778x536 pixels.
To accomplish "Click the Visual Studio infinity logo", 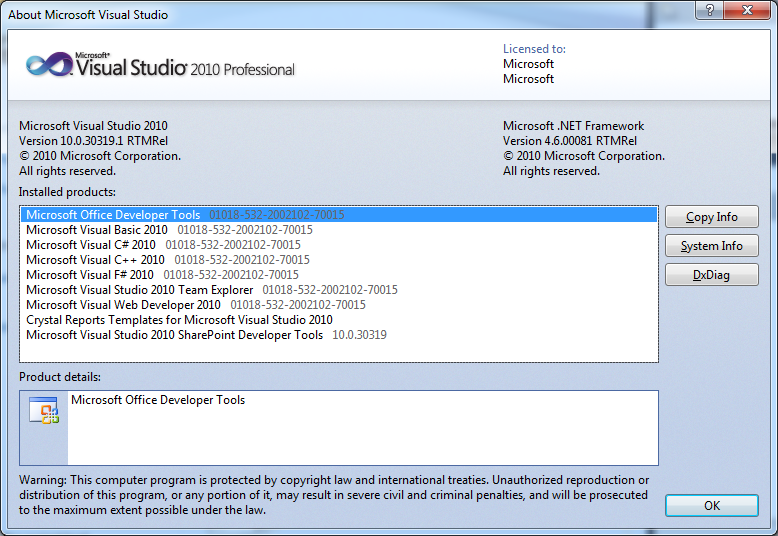I will [49, 65].
